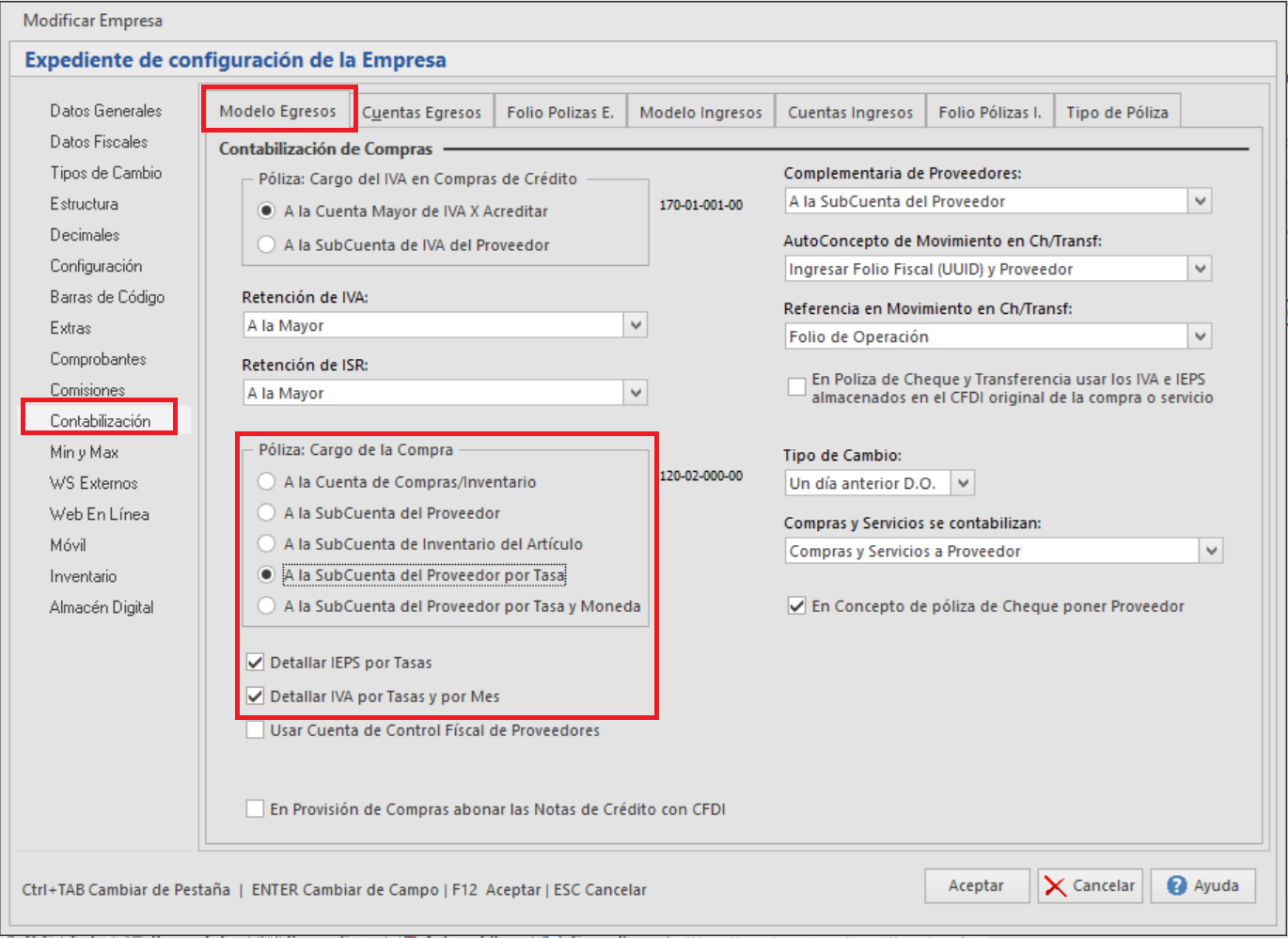The image size is (1288, 938).
Task: Open Almacén Digital section in sidebar
Action: pyautogui.click(x=102, y=607)
